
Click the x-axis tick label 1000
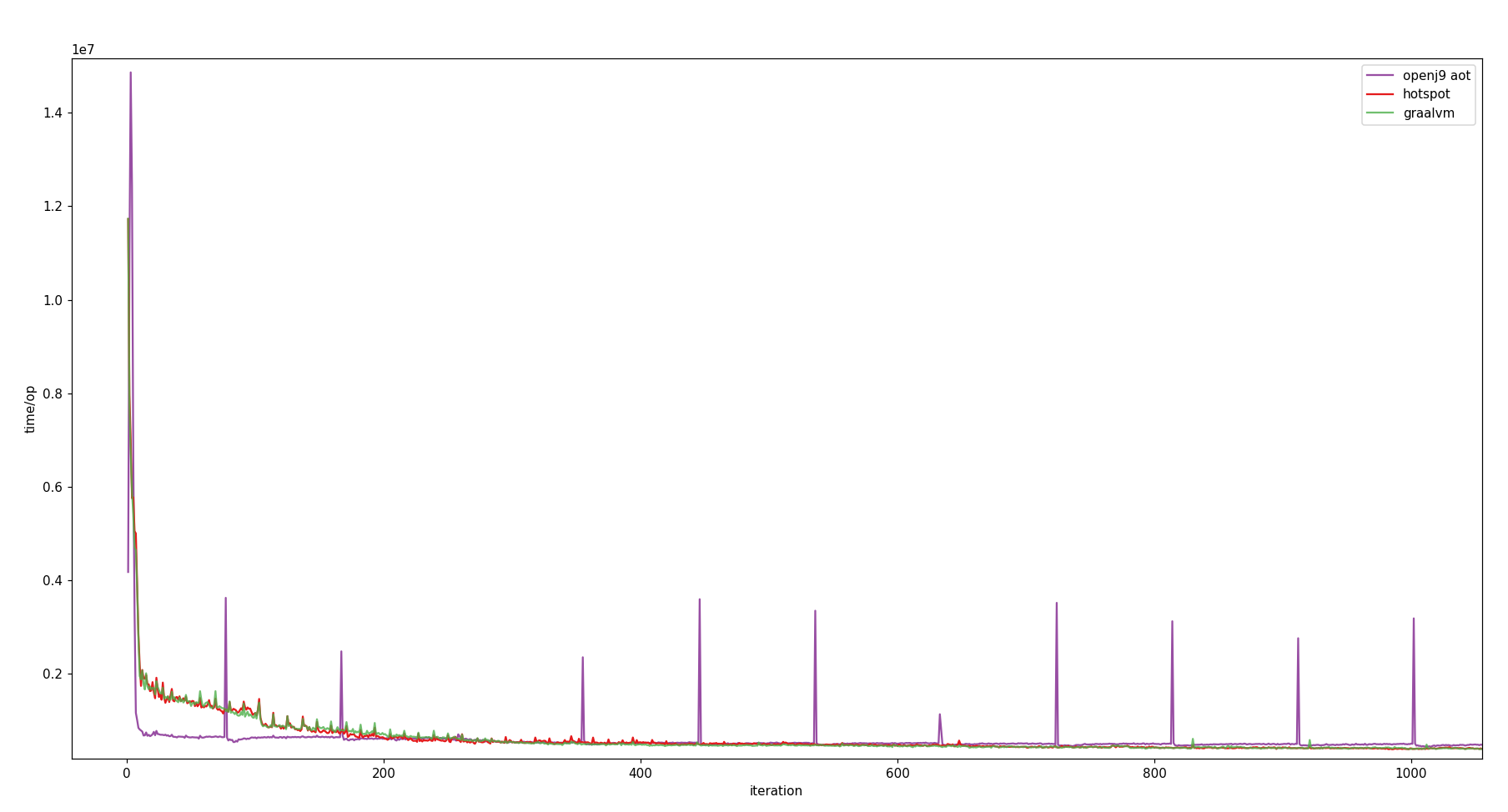[x=1411, y=773]
